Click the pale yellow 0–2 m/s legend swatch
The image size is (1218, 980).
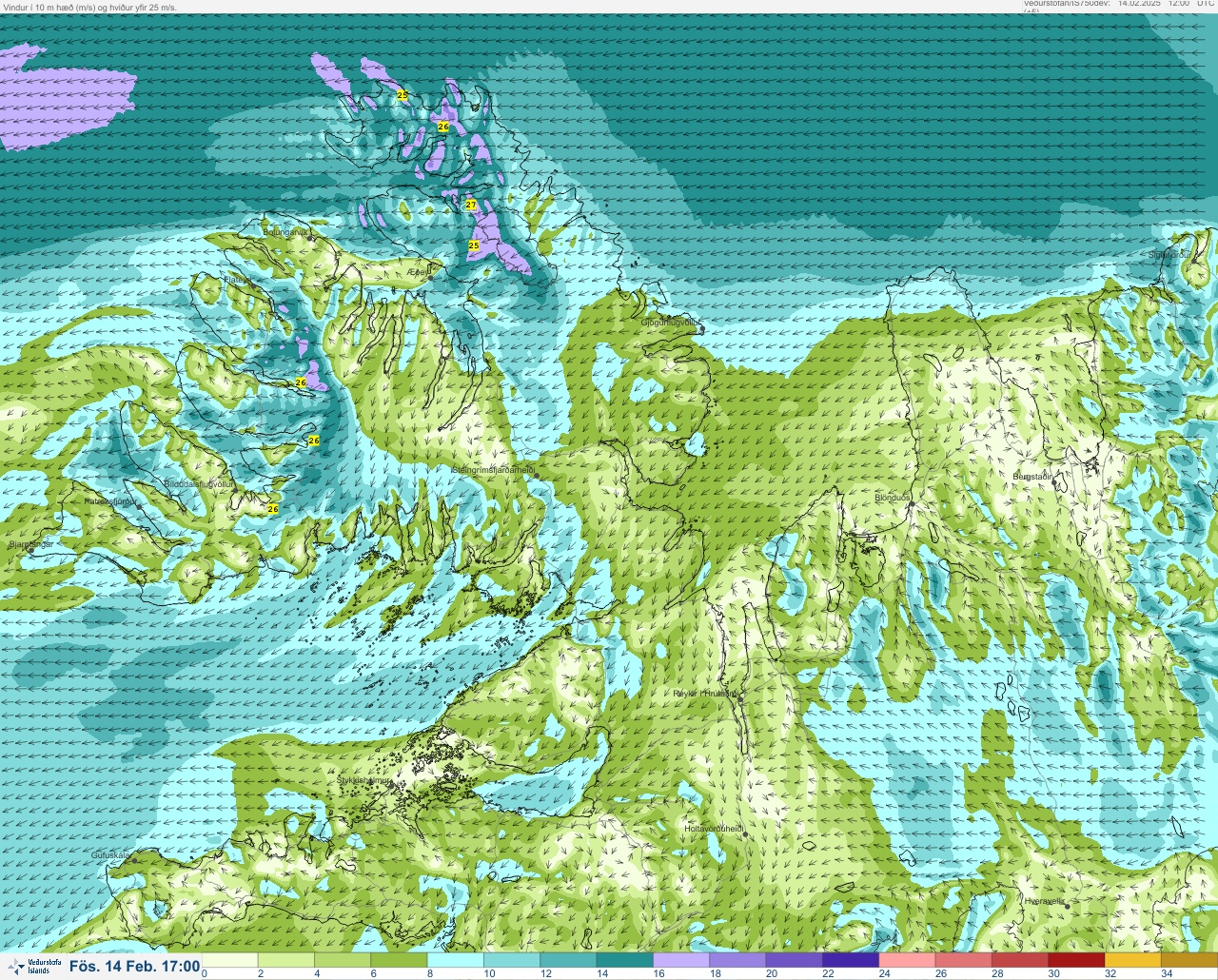pyautogui.click(x=231, y=960)
